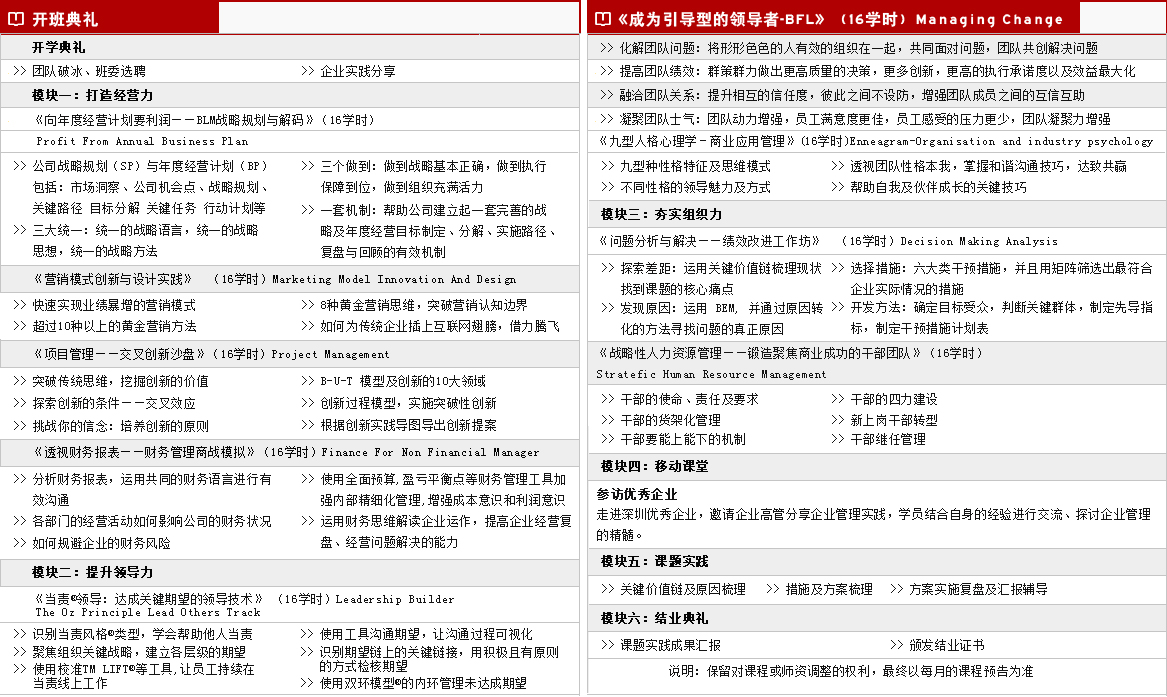Screen dimensions: 1167x697
Task: Select the line 课题实践成果汇报
Action: coord(670,645)
